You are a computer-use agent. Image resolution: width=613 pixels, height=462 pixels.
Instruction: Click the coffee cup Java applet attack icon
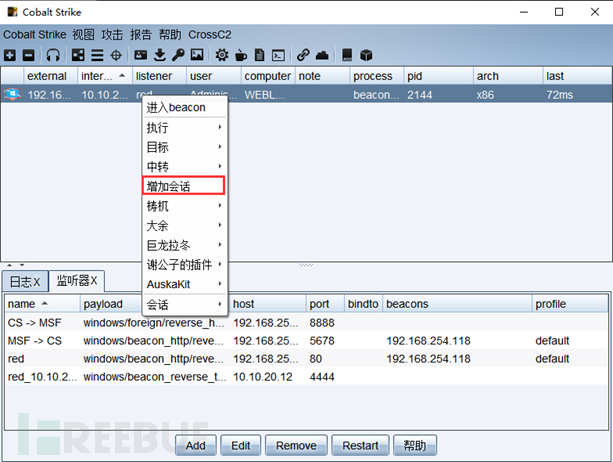coord(241,55)
